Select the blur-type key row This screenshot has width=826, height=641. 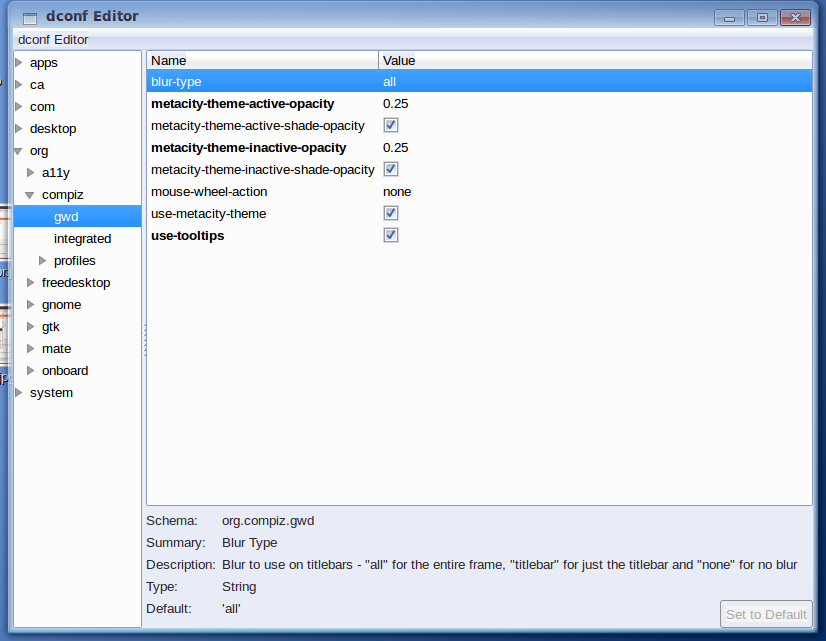click(260, 81)
